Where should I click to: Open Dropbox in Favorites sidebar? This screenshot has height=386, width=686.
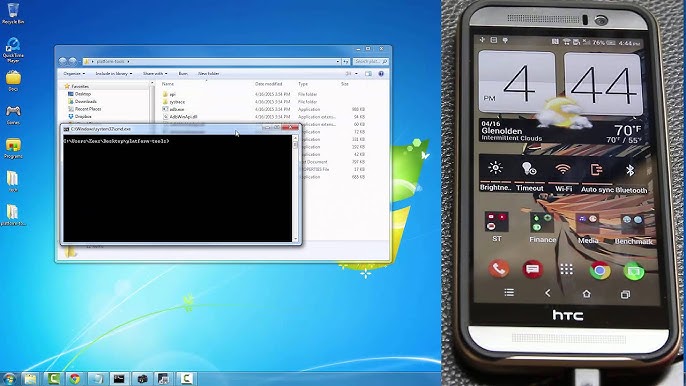click(x=80, y=116)
